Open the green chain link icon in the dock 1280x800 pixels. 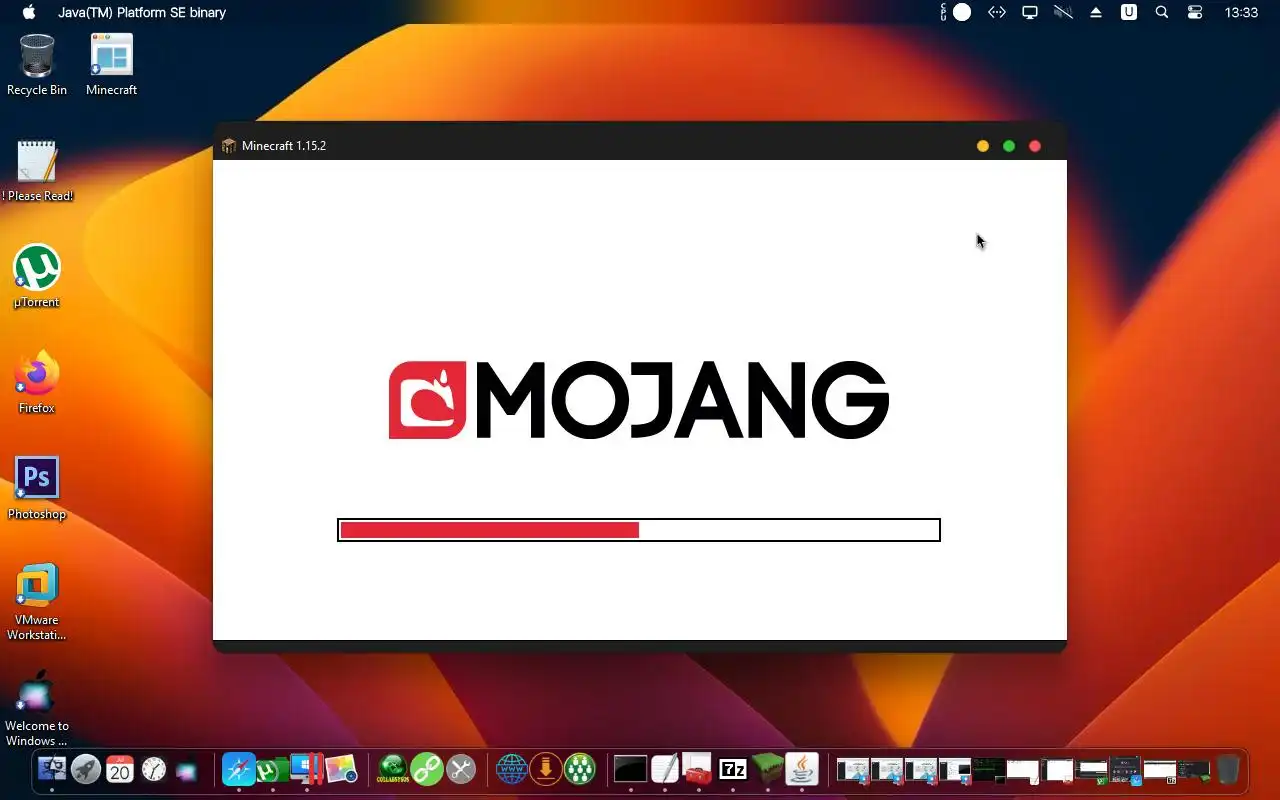coord(427,769)
